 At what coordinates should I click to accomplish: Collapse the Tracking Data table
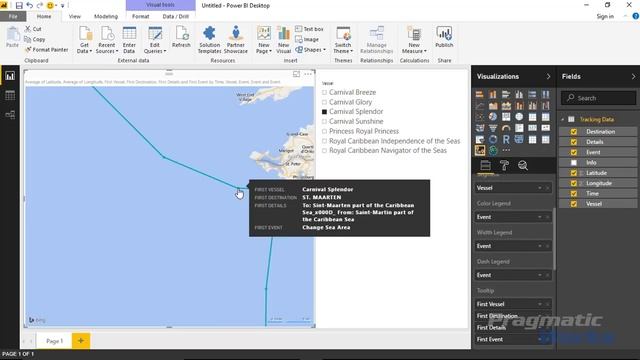click(563, 119)
